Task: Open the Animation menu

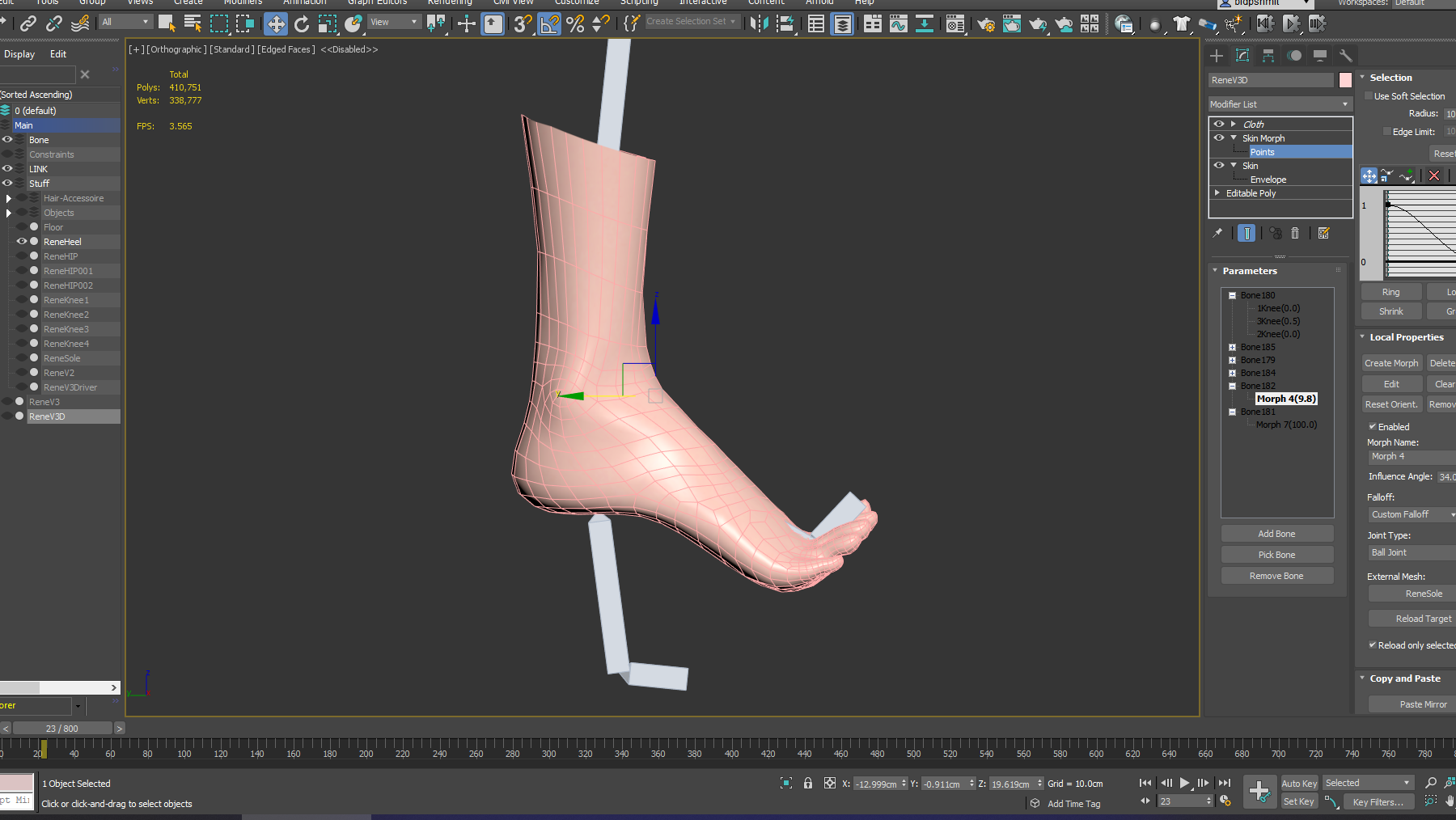Action: coord(304,3)
